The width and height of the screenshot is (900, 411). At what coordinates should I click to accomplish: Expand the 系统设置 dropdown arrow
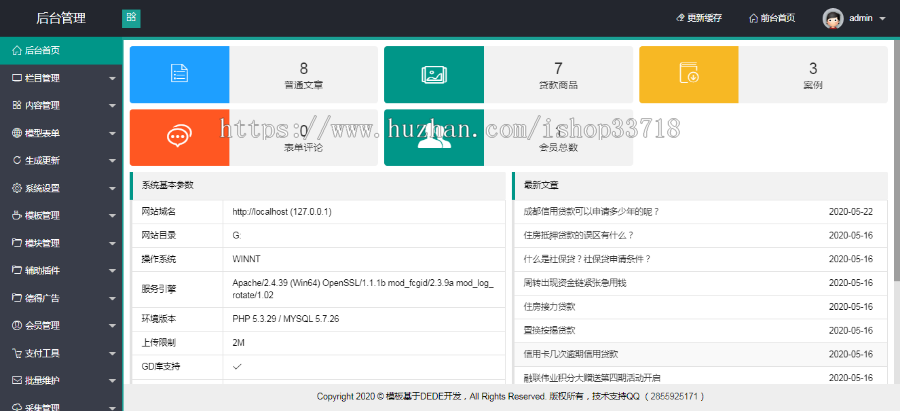tap(112, 189)
